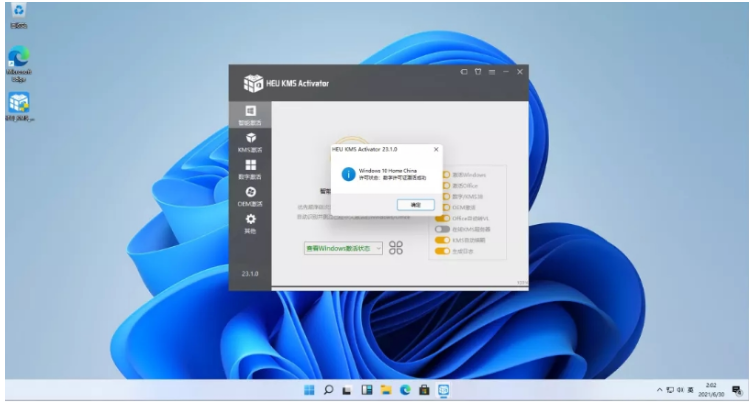The height and width of the screenshot is (407, 755).
Task: Open Microsoft Edge desktop shortcut
Action: pos(18,57)
